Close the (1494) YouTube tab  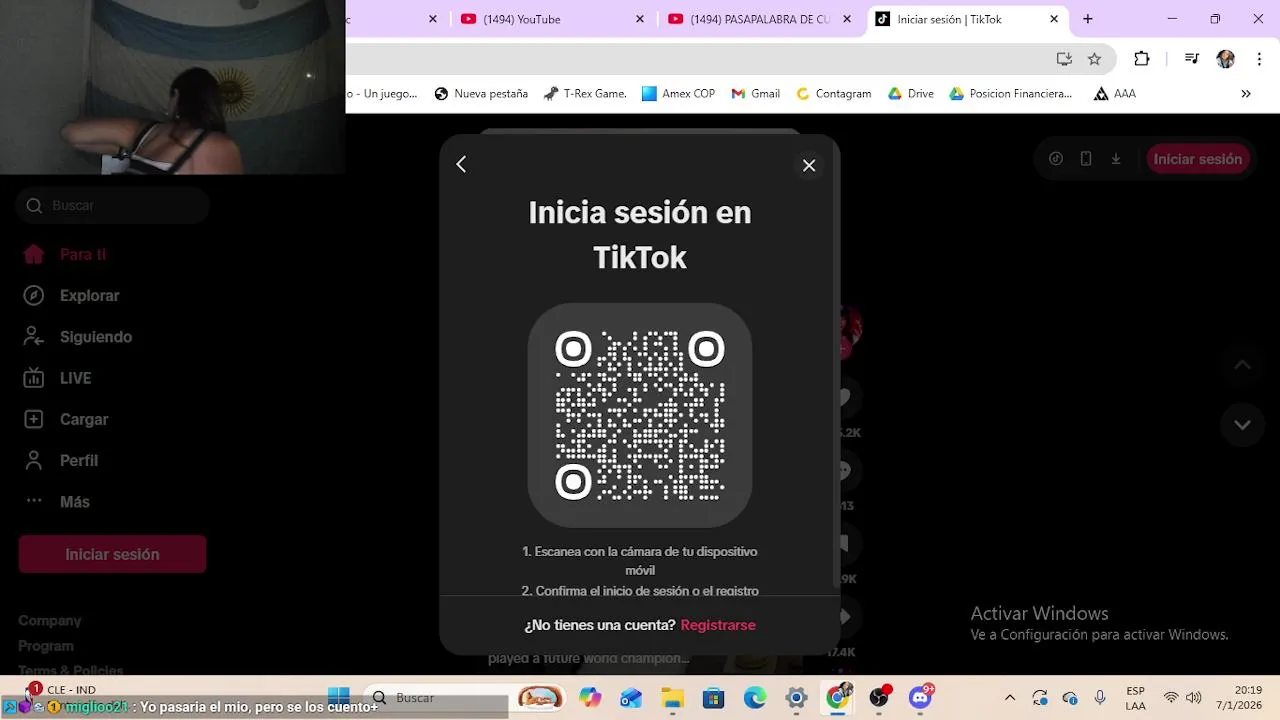[x=640, y=19]
